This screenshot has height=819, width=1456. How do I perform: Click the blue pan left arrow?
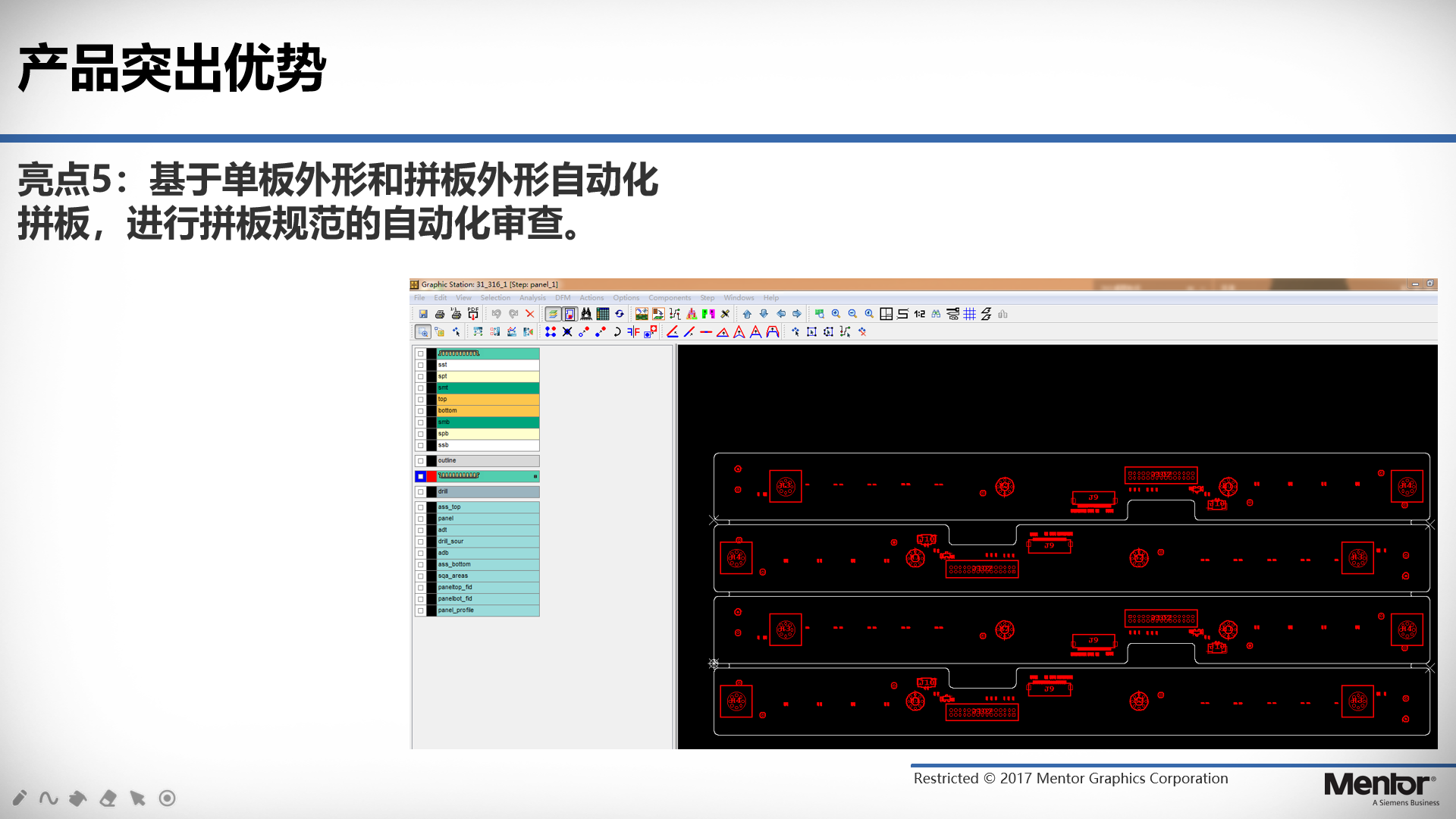pyautogui.click(x=780, y=314)
